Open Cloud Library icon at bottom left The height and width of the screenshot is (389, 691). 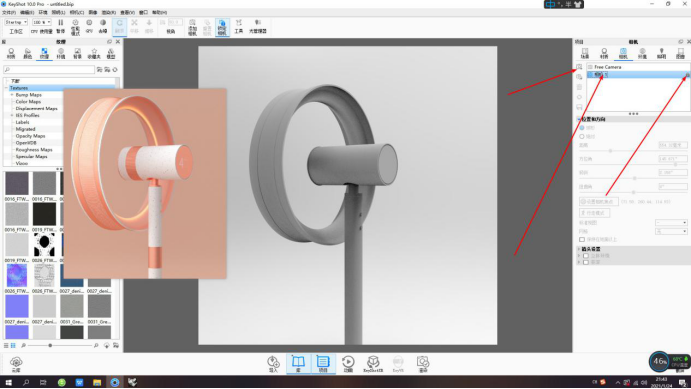coord(16,364)
